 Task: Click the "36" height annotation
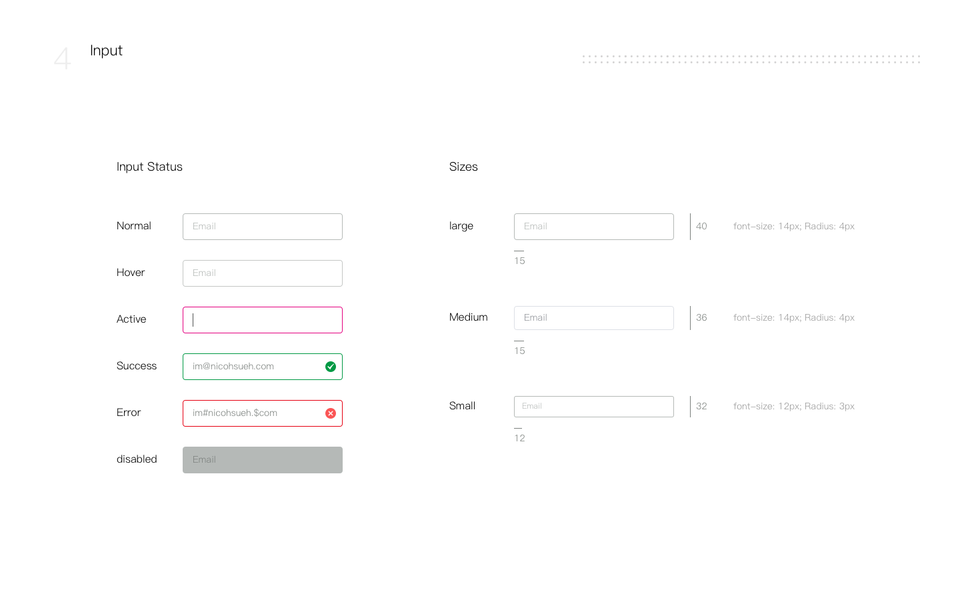[x=701, y=318]
